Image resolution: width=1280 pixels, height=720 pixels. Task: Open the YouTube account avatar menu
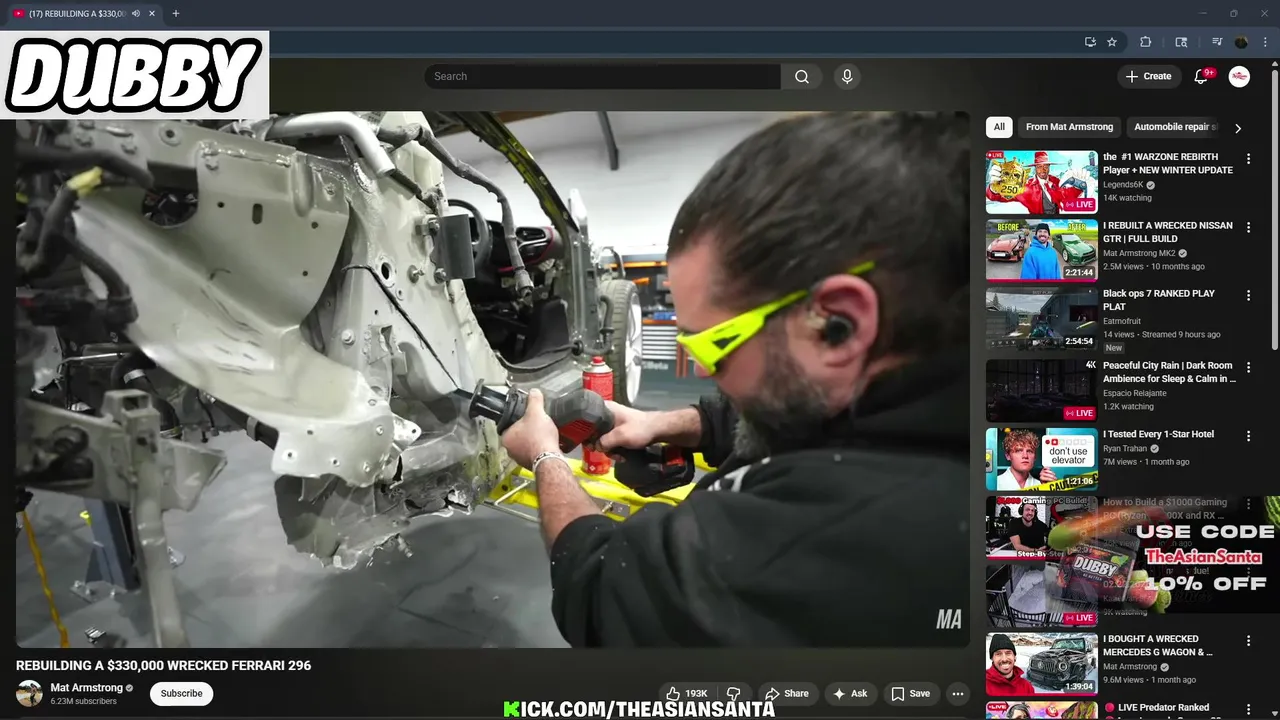(x=1239, y=76)
